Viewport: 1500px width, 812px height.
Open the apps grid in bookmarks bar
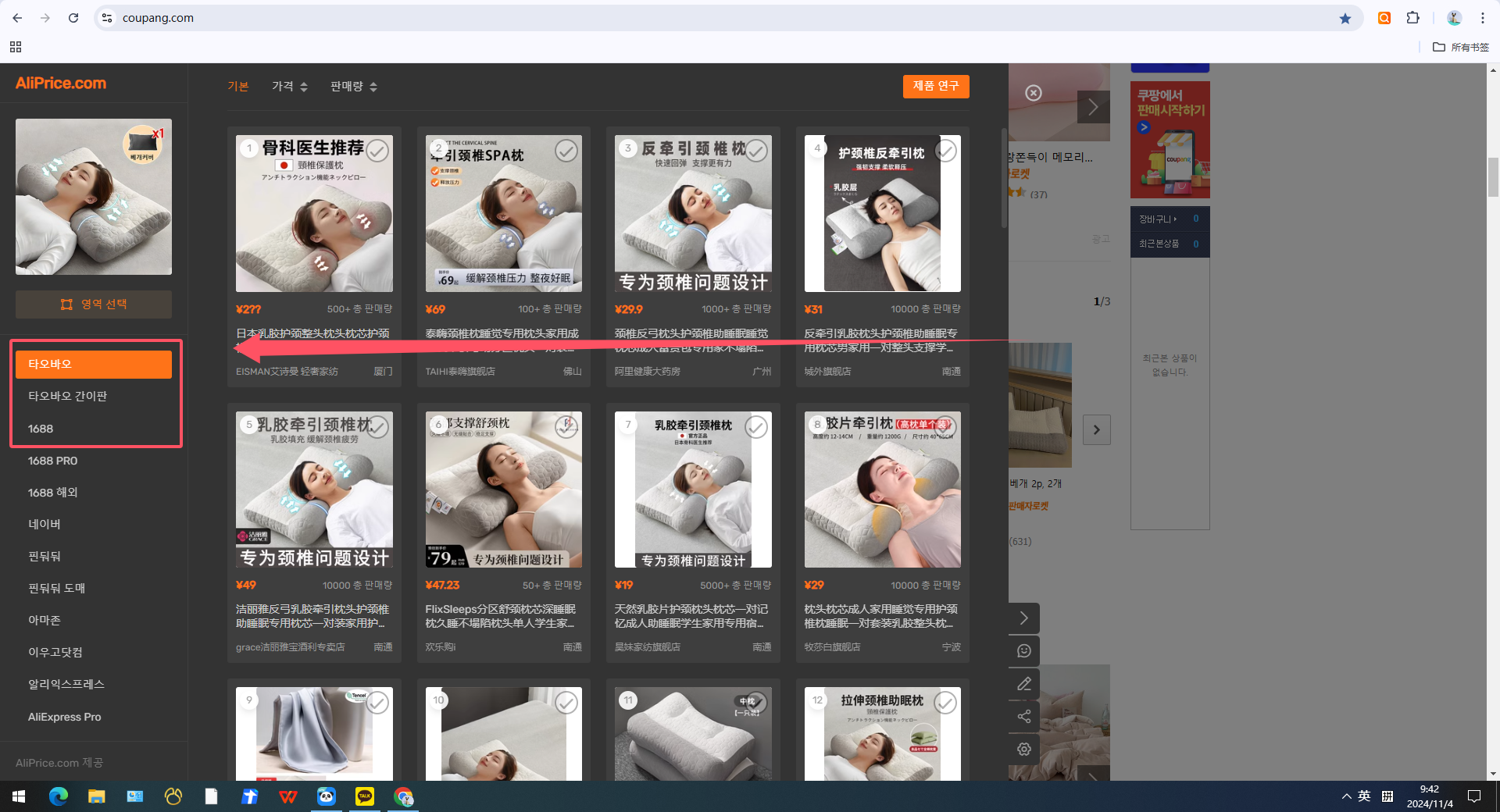16,47
